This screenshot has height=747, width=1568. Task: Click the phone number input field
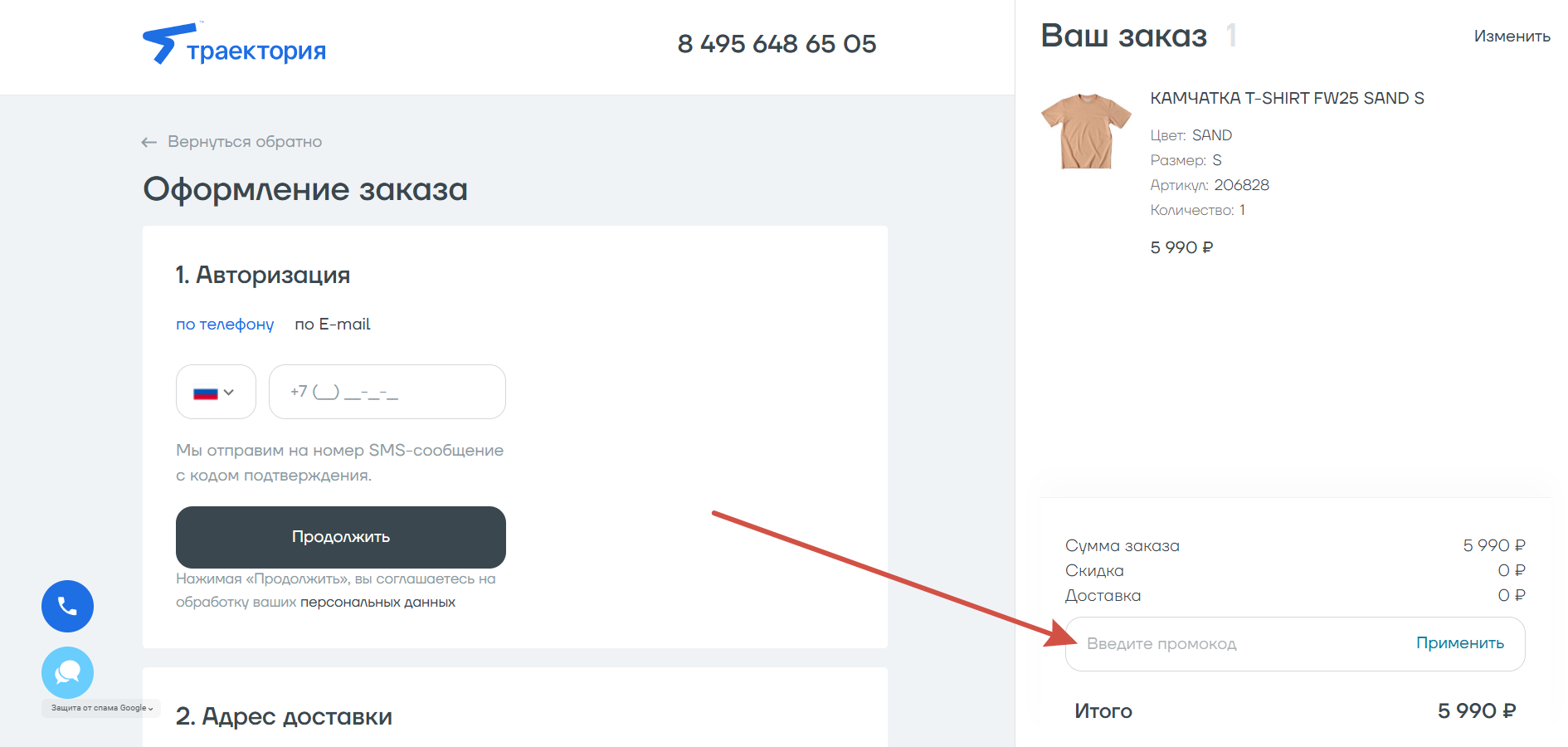[387, 392]
